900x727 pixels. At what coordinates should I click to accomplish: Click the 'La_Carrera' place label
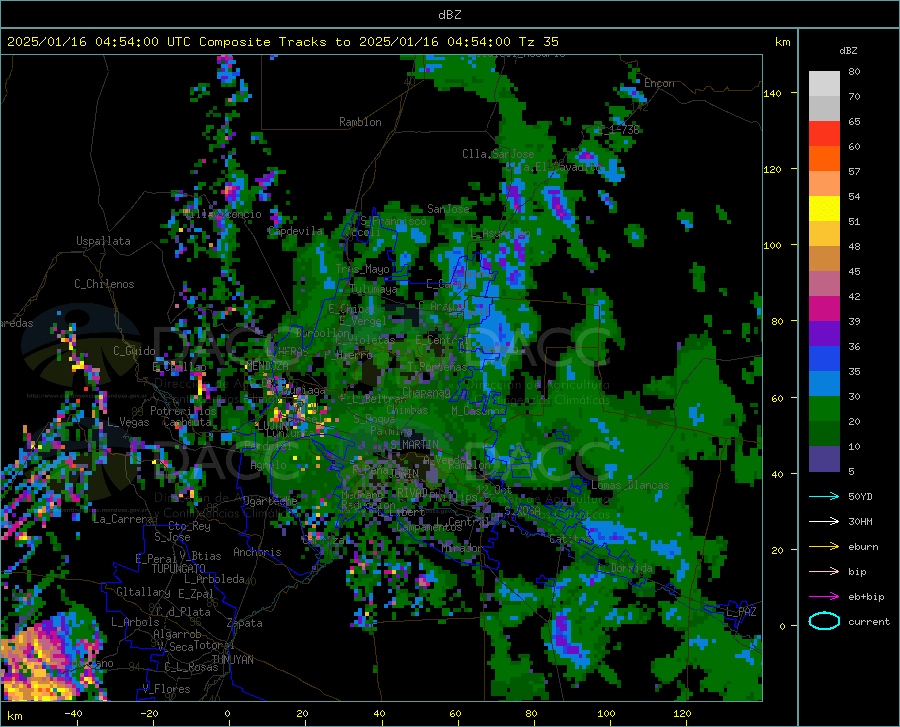click(x=123, y=519)
